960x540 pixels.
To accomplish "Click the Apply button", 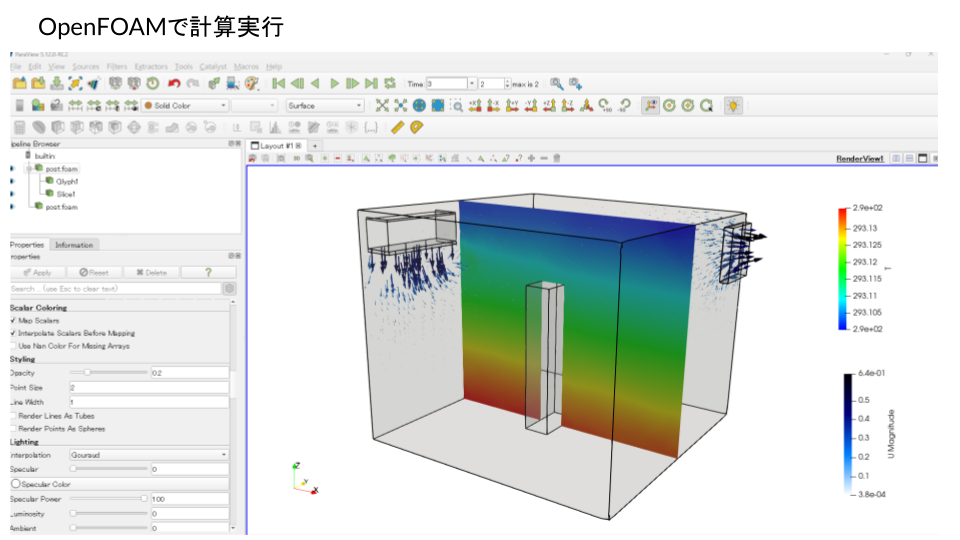I will pyautogui.click(x=37, y=272).
